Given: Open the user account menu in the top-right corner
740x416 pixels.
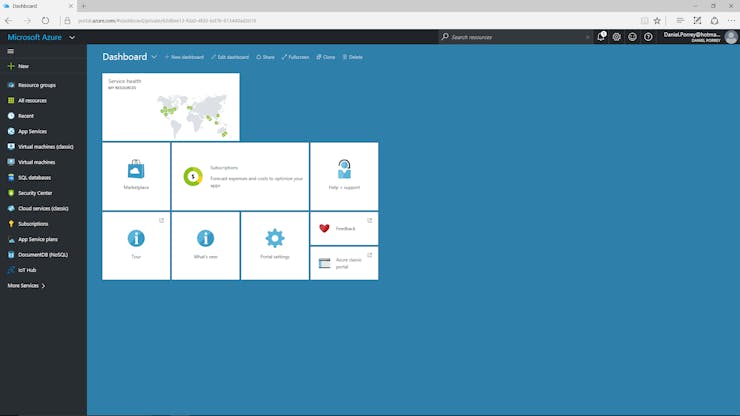Looking at the screenshot, I should (x=700, y=37).
